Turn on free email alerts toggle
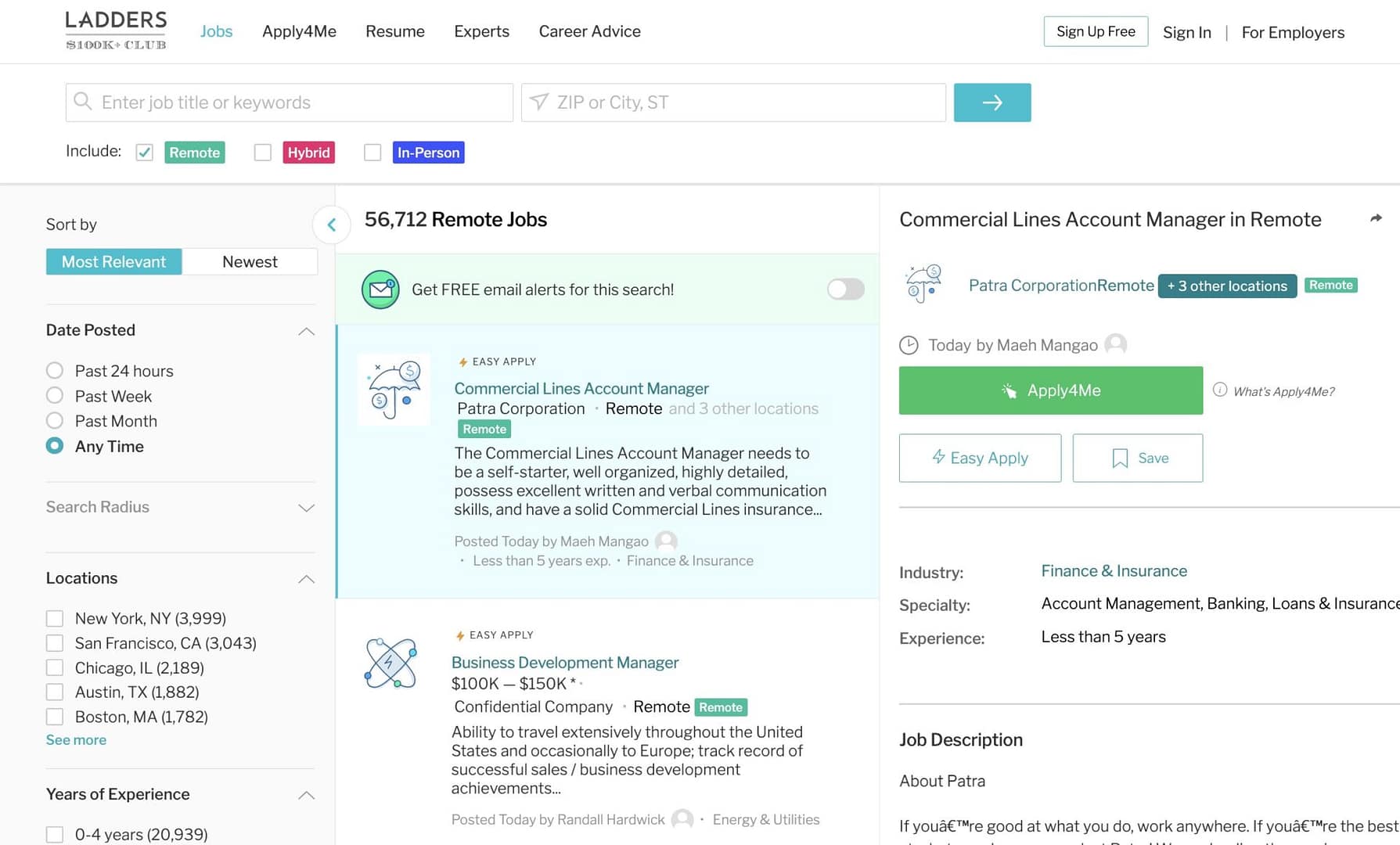 [845, 289]
